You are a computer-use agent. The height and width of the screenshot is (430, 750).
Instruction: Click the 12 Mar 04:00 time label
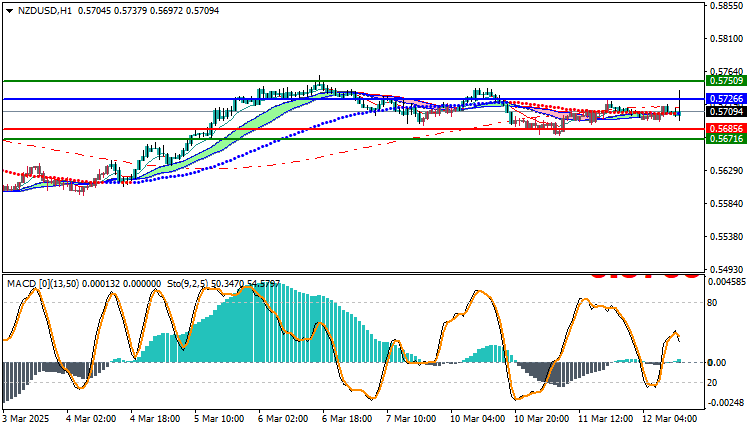click(x=669, y=419)
